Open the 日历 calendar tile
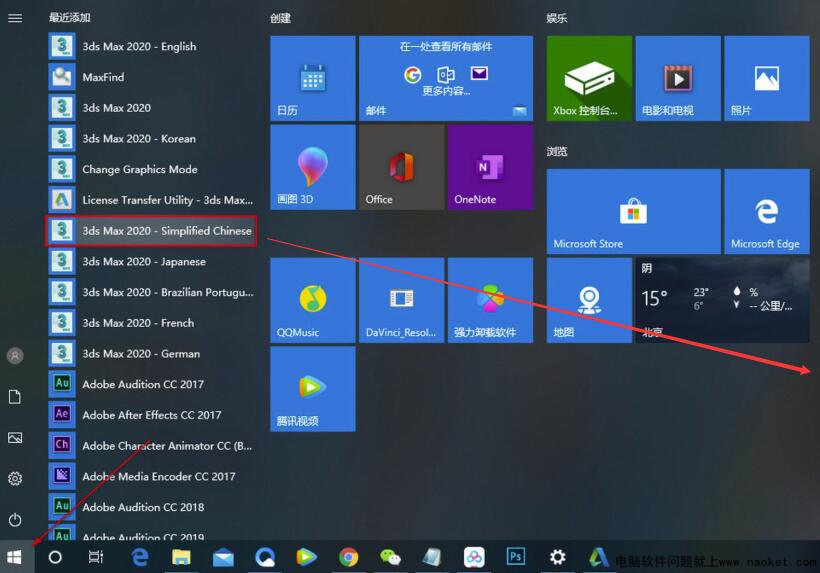The height and width of the screenshot is (573, 820). pyautogui.click(x=313, y=78)
